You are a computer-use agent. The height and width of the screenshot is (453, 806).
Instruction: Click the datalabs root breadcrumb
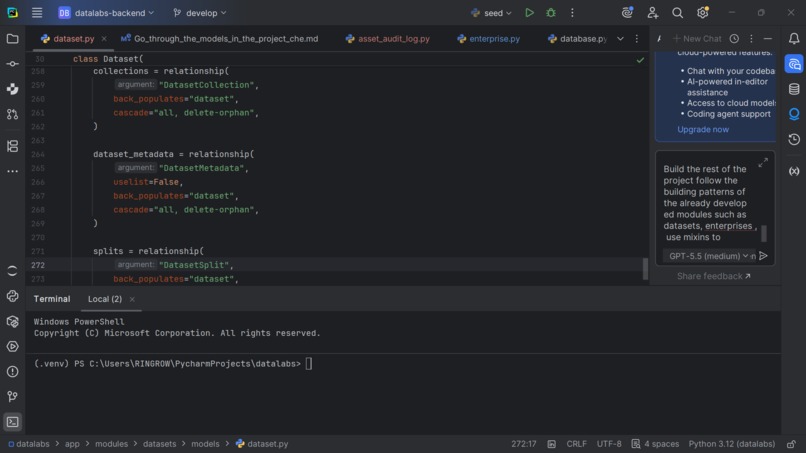pos(29,444)
